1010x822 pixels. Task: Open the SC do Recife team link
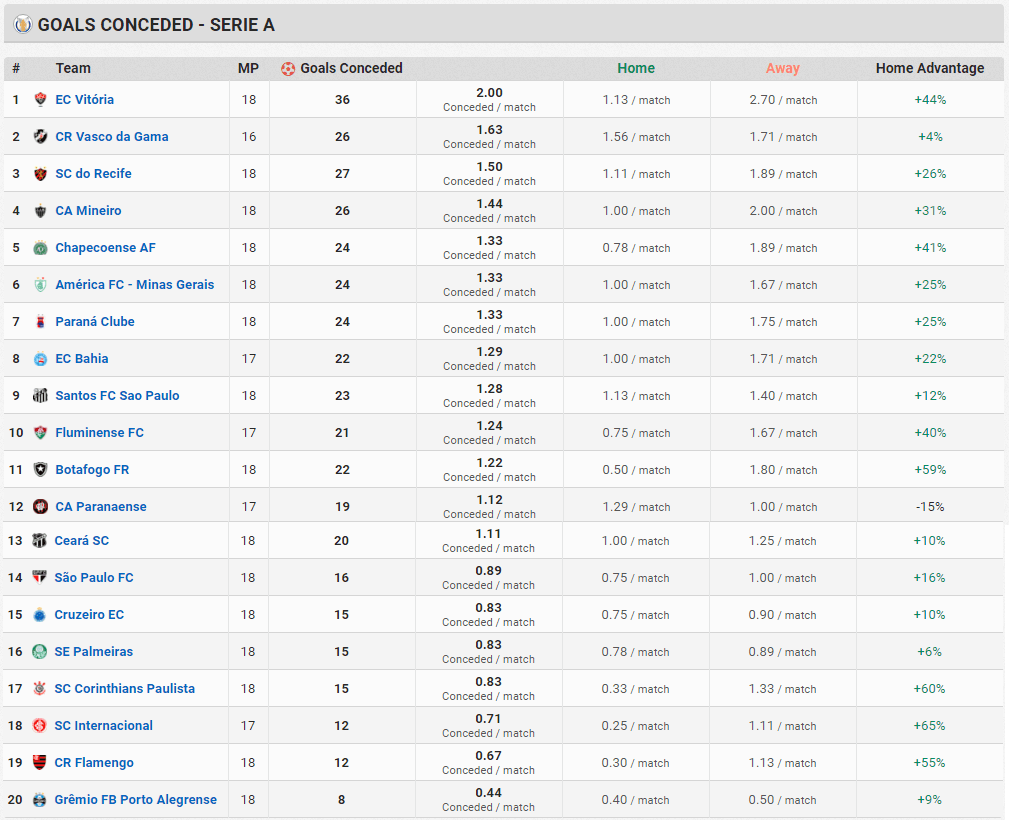tap(93, 173)
